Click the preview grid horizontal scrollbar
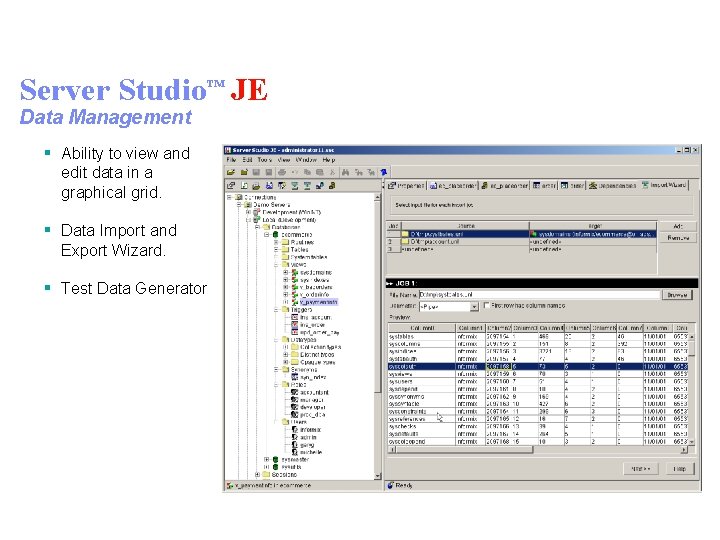 pyautogui.click(x=539, y=450)
